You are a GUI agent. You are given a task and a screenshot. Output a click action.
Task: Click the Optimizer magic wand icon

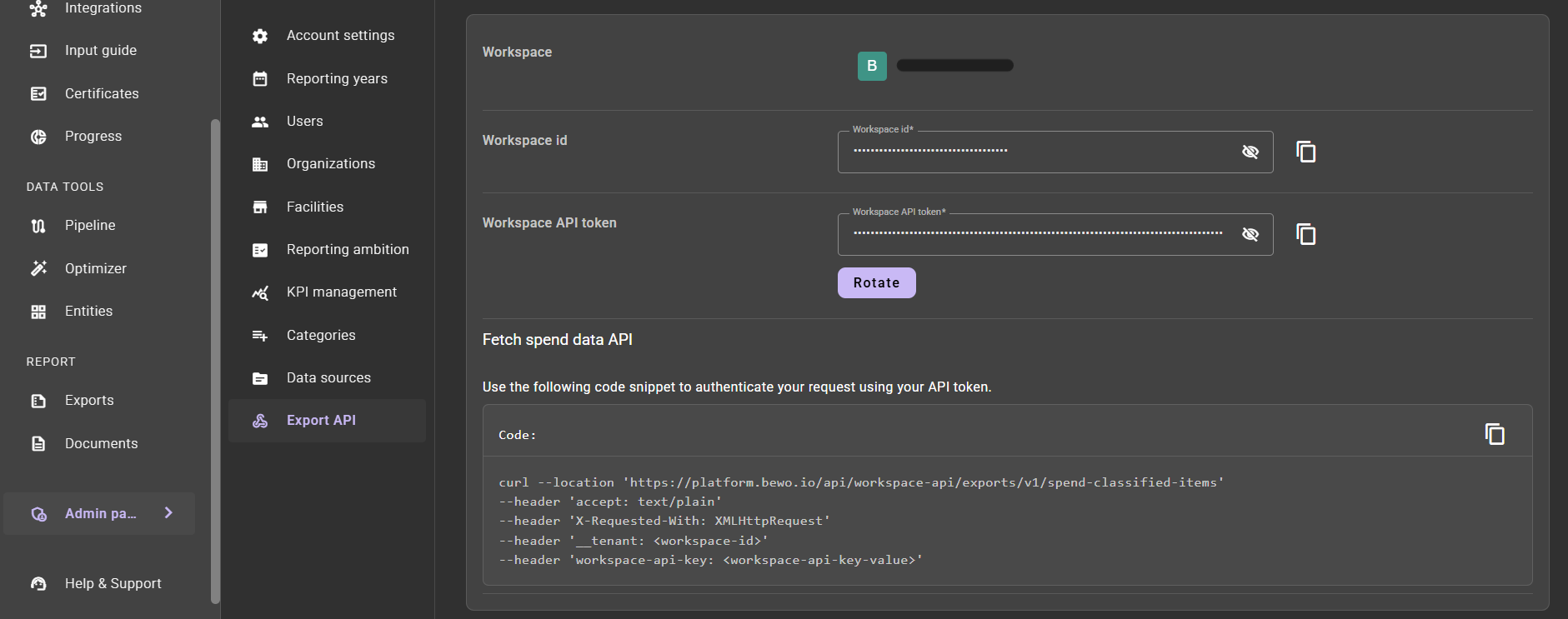tap(38, 268)
